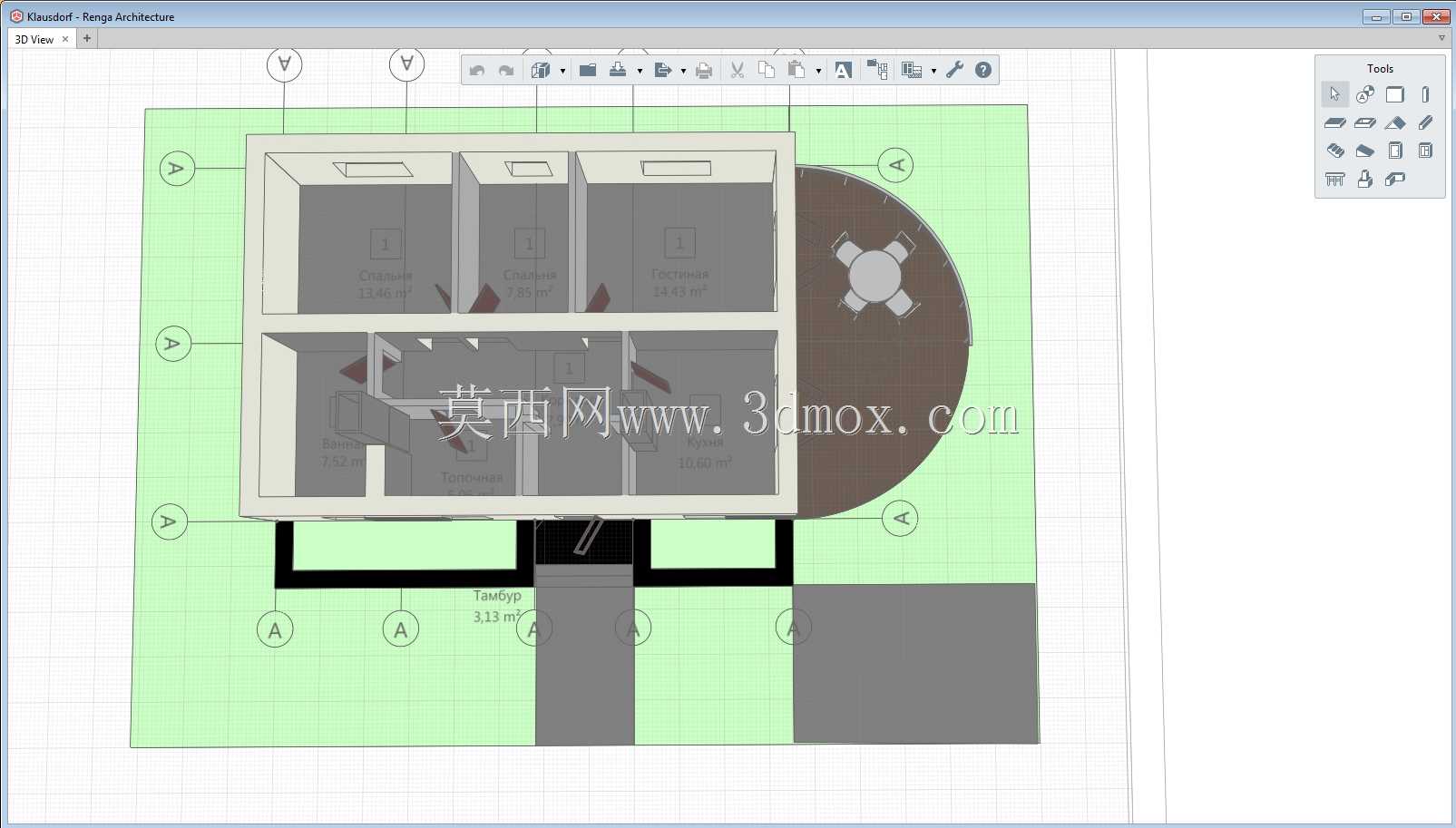Activate the Door tool

click(1395, 151)
